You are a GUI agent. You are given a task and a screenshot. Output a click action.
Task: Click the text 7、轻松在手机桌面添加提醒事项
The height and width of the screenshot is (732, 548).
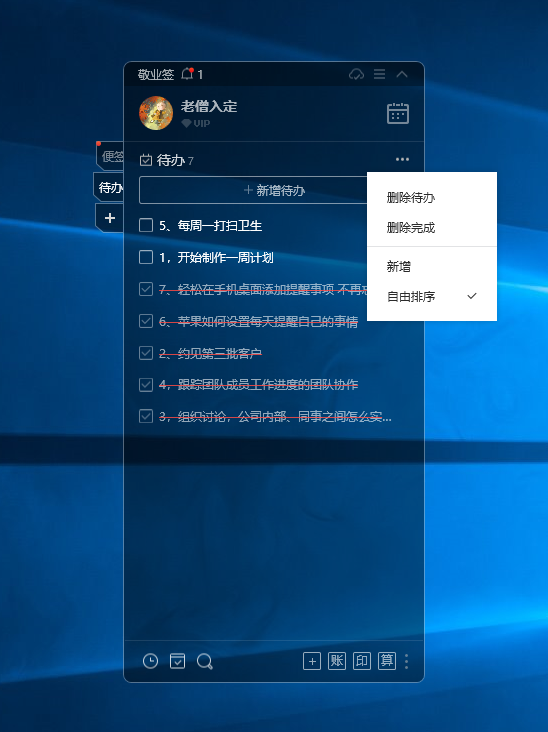[x=263, y=289]
